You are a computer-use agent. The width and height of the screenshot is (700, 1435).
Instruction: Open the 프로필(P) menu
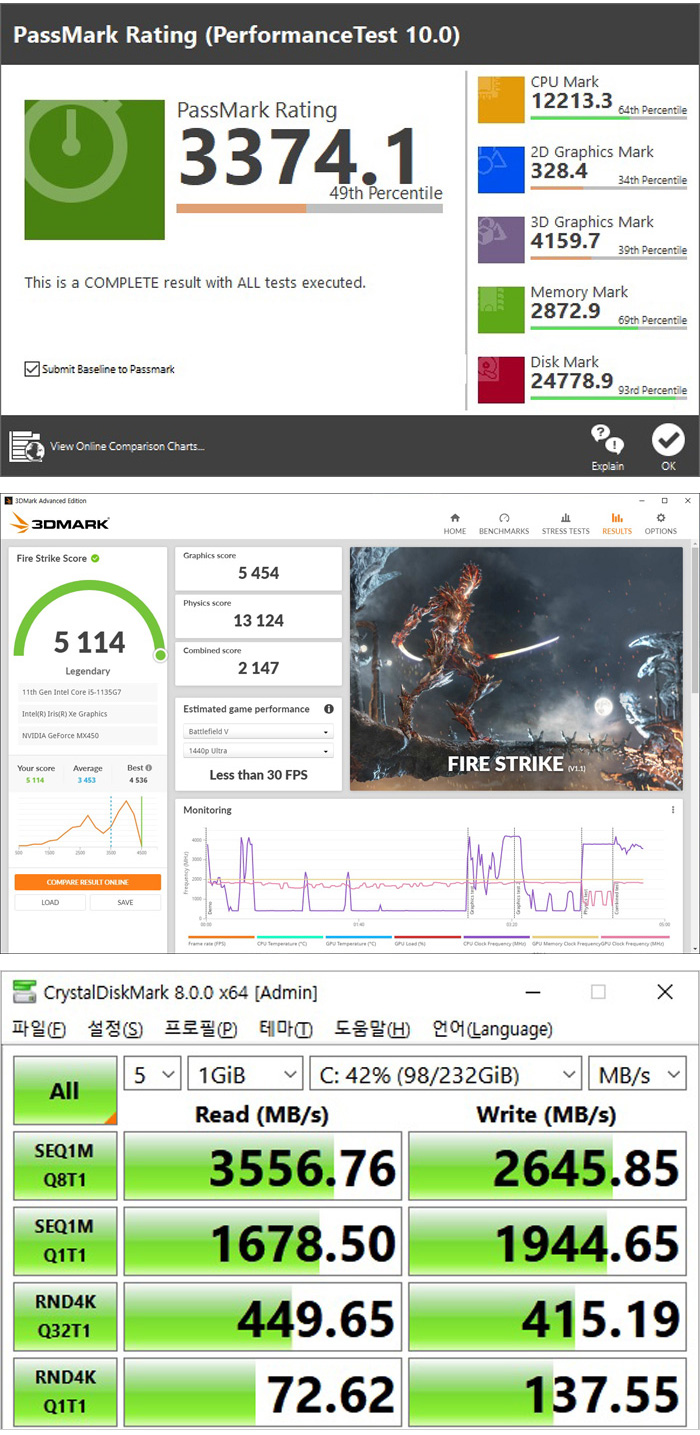pos(201,1028)
